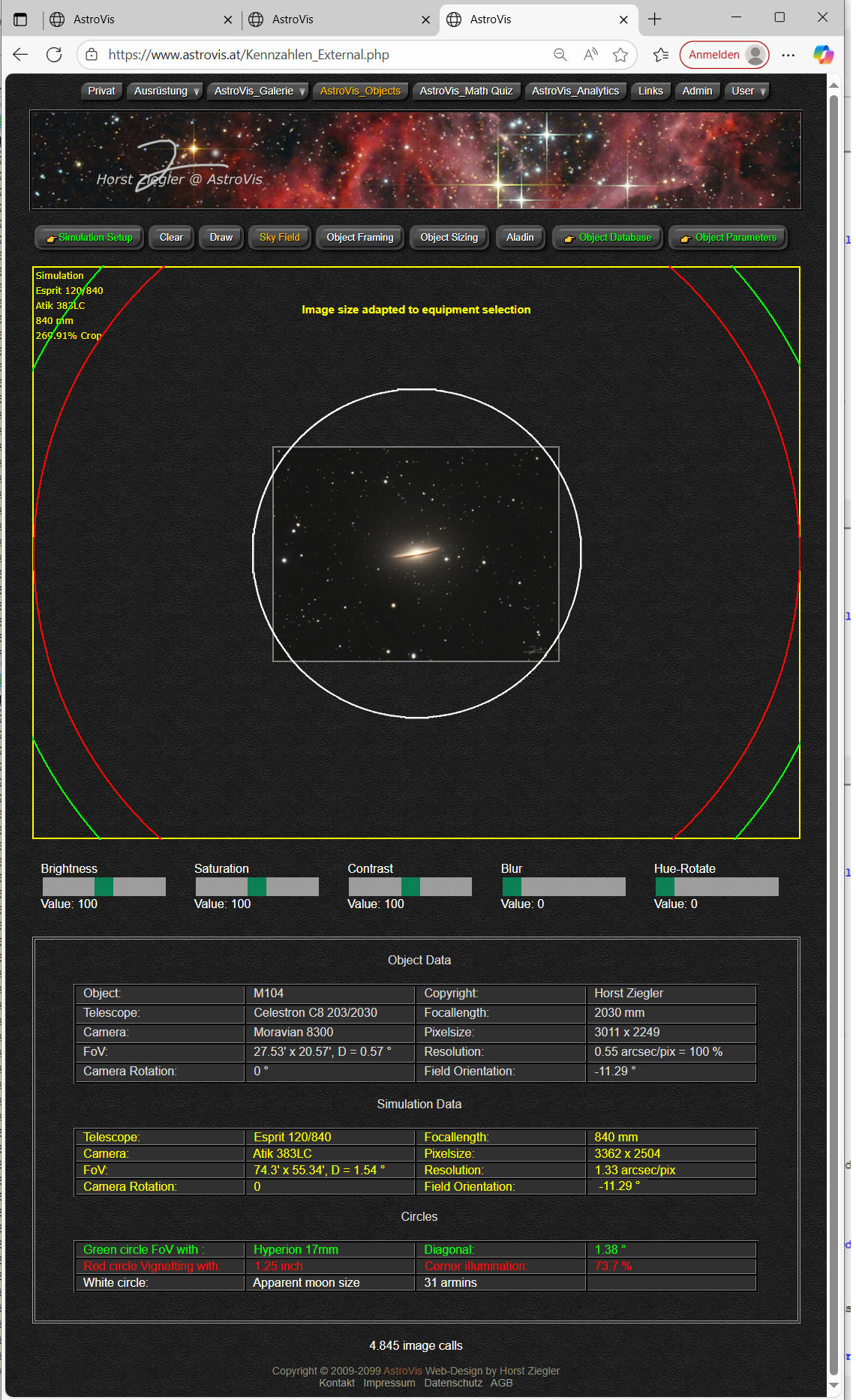Click the zoom magnifier icon in address bar
This screenshot has width=856, height=1400.
click(560, 55)
